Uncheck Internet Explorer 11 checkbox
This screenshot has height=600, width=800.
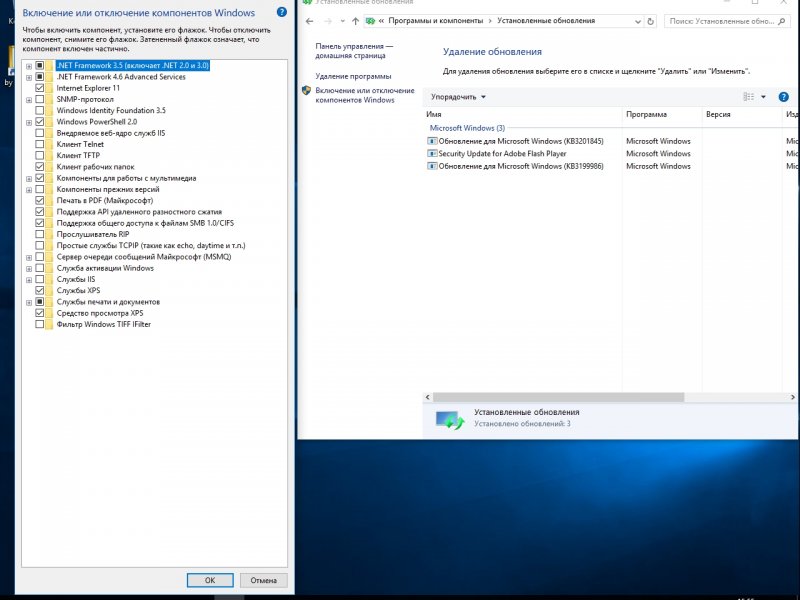click(x=39, y=88)
